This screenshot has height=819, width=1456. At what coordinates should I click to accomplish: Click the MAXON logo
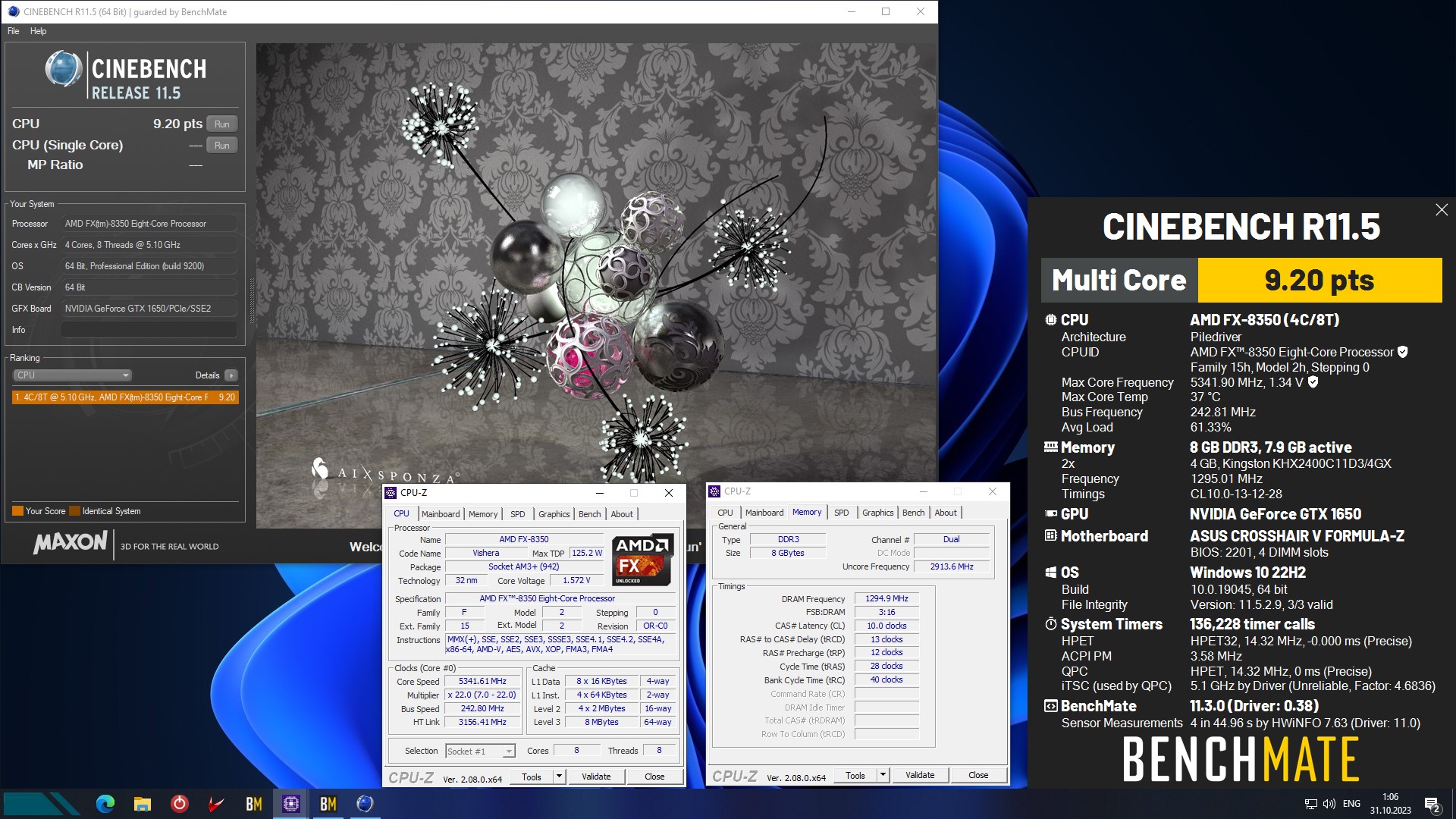[x=71, y=542]
